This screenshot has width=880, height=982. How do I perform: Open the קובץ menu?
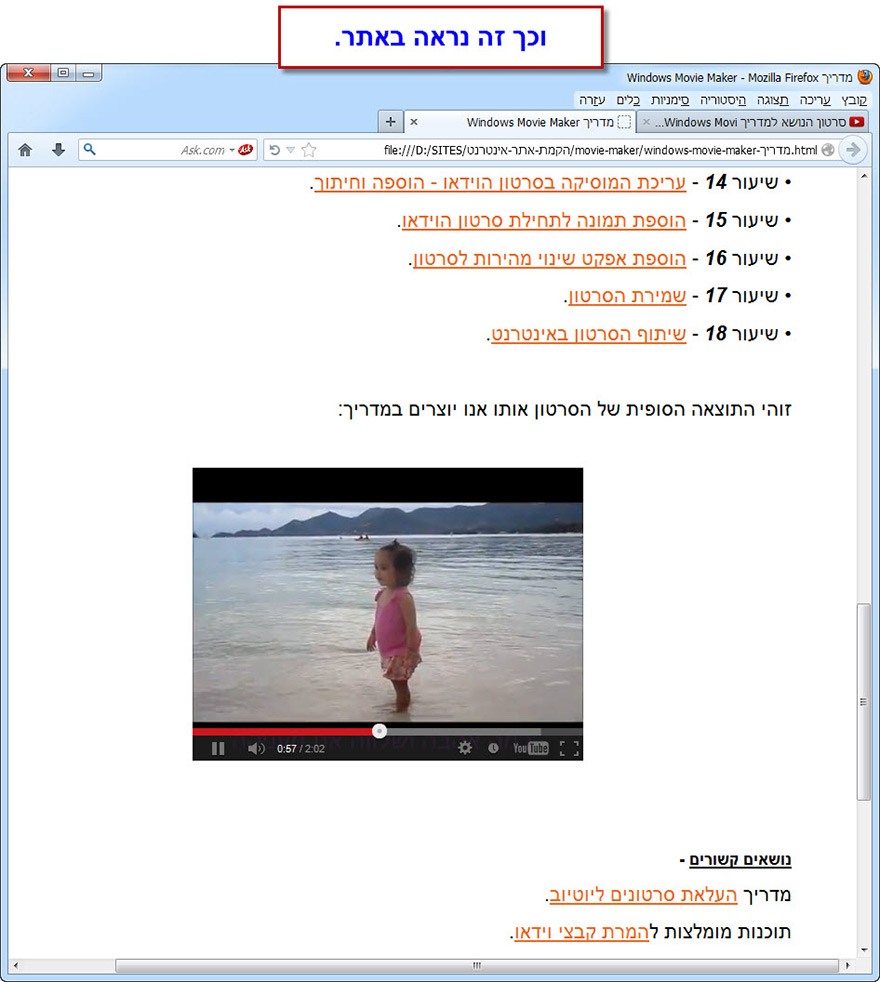pos(854,100)
